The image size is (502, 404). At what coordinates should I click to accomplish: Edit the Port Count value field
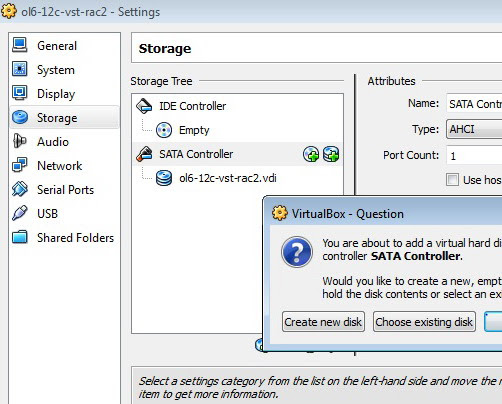[474, 155]
